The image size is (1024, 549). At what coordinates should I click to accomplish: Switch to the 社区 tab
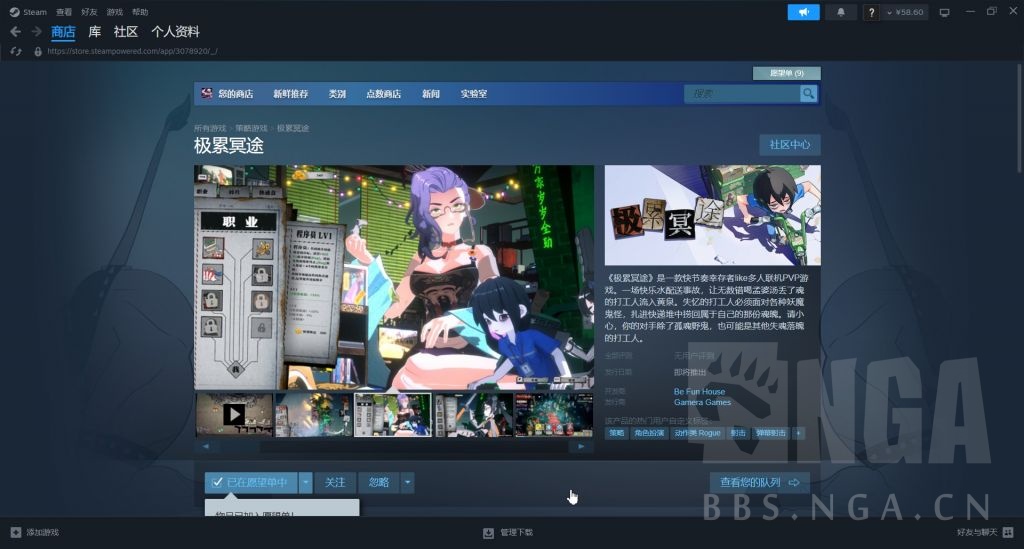[125, 31]
